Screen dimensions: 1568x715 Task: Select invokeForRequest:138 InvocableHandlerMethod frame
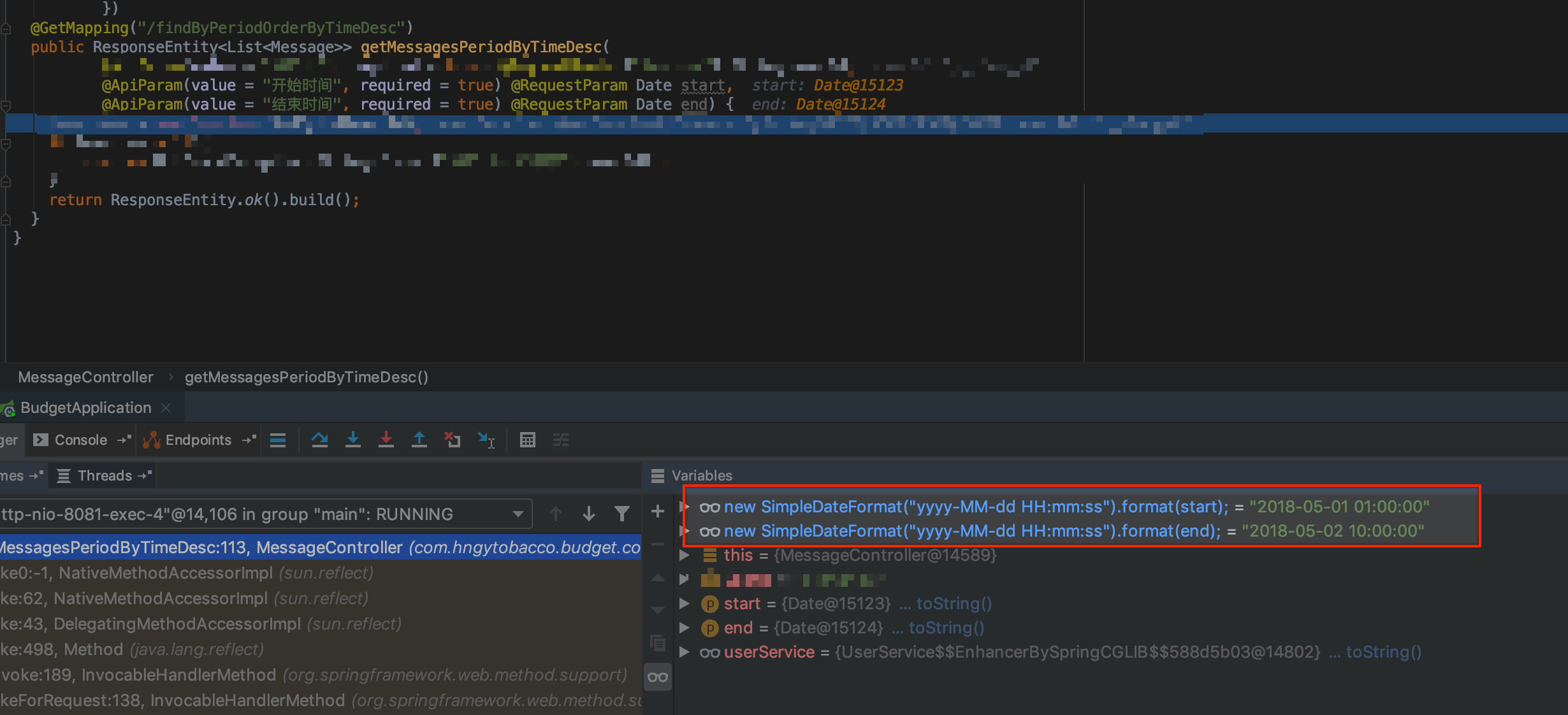tap(321, 700)
